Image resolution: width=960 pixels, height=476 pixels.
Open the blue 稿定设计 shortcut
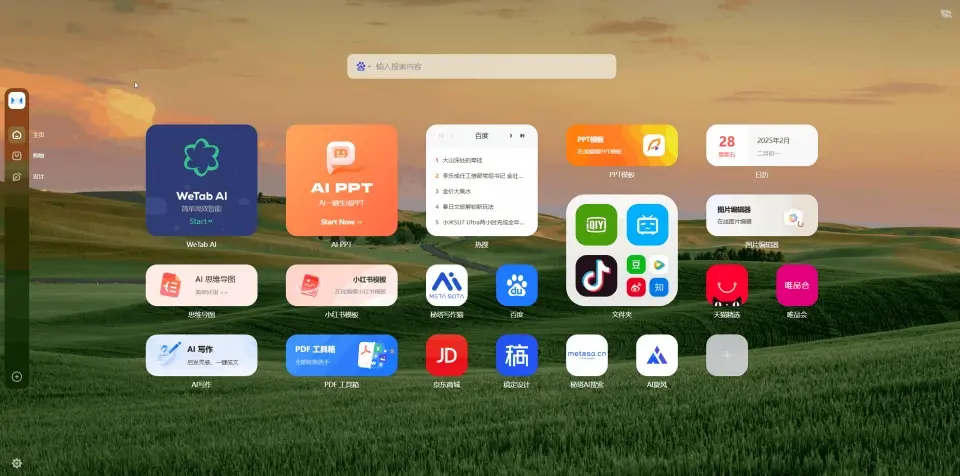coord(517,355)
